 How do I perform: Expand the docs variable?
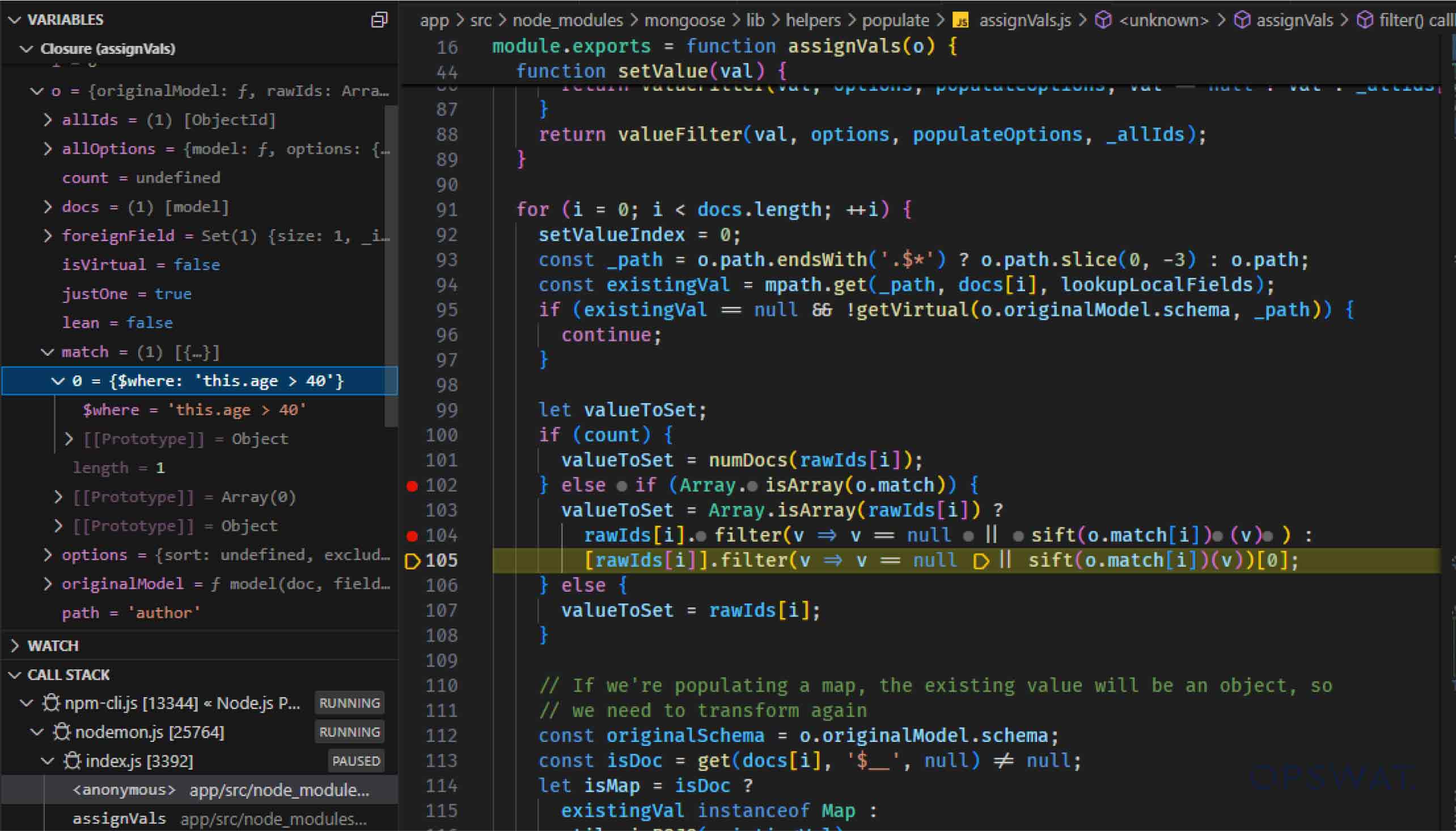tap(48, 206)
